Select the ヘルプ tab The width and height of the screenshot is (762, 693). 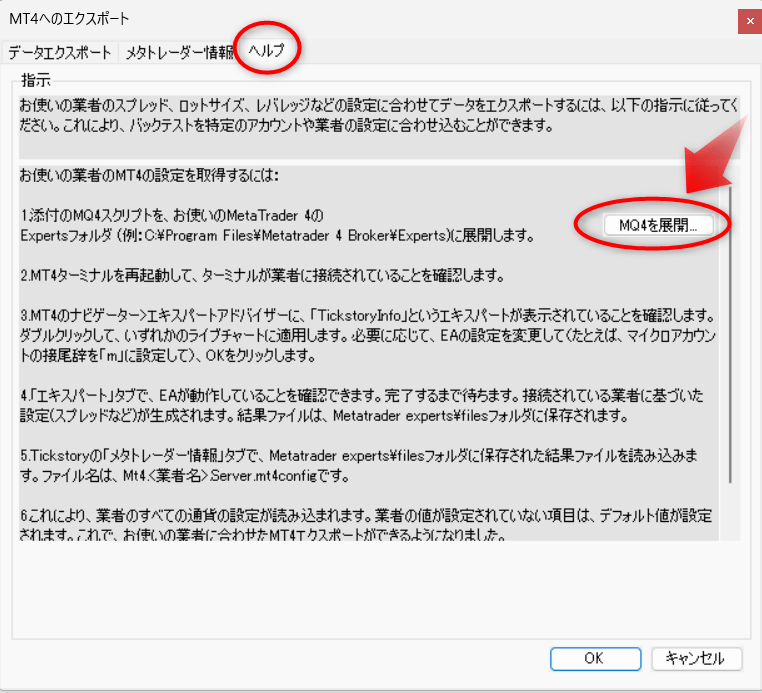[266, 50]
